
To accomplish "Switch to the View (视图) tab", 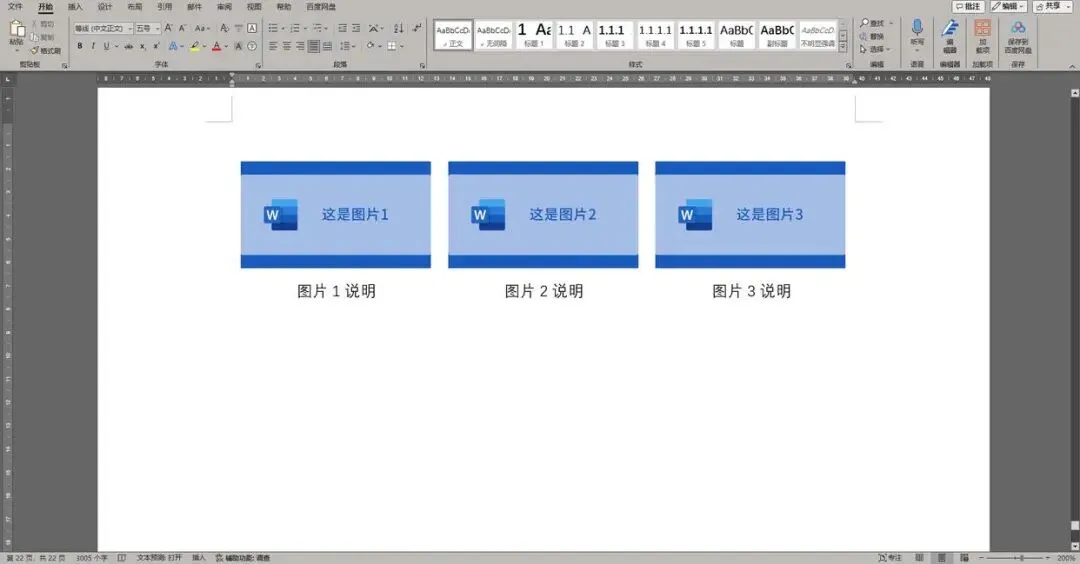I will pyautogui.click(x=254, y=6).
